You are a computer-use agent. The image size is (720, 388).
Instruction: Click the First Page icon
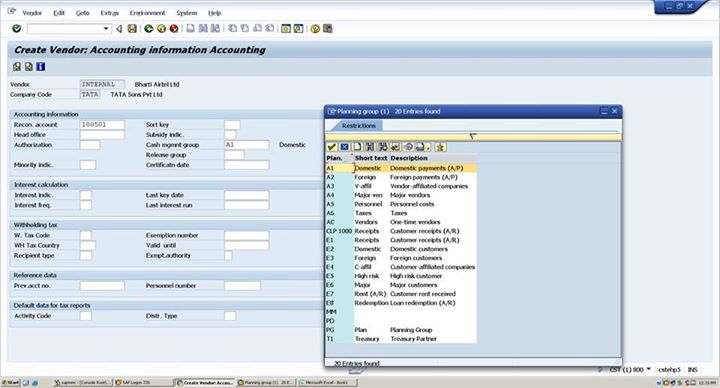(x=232, y=28)
